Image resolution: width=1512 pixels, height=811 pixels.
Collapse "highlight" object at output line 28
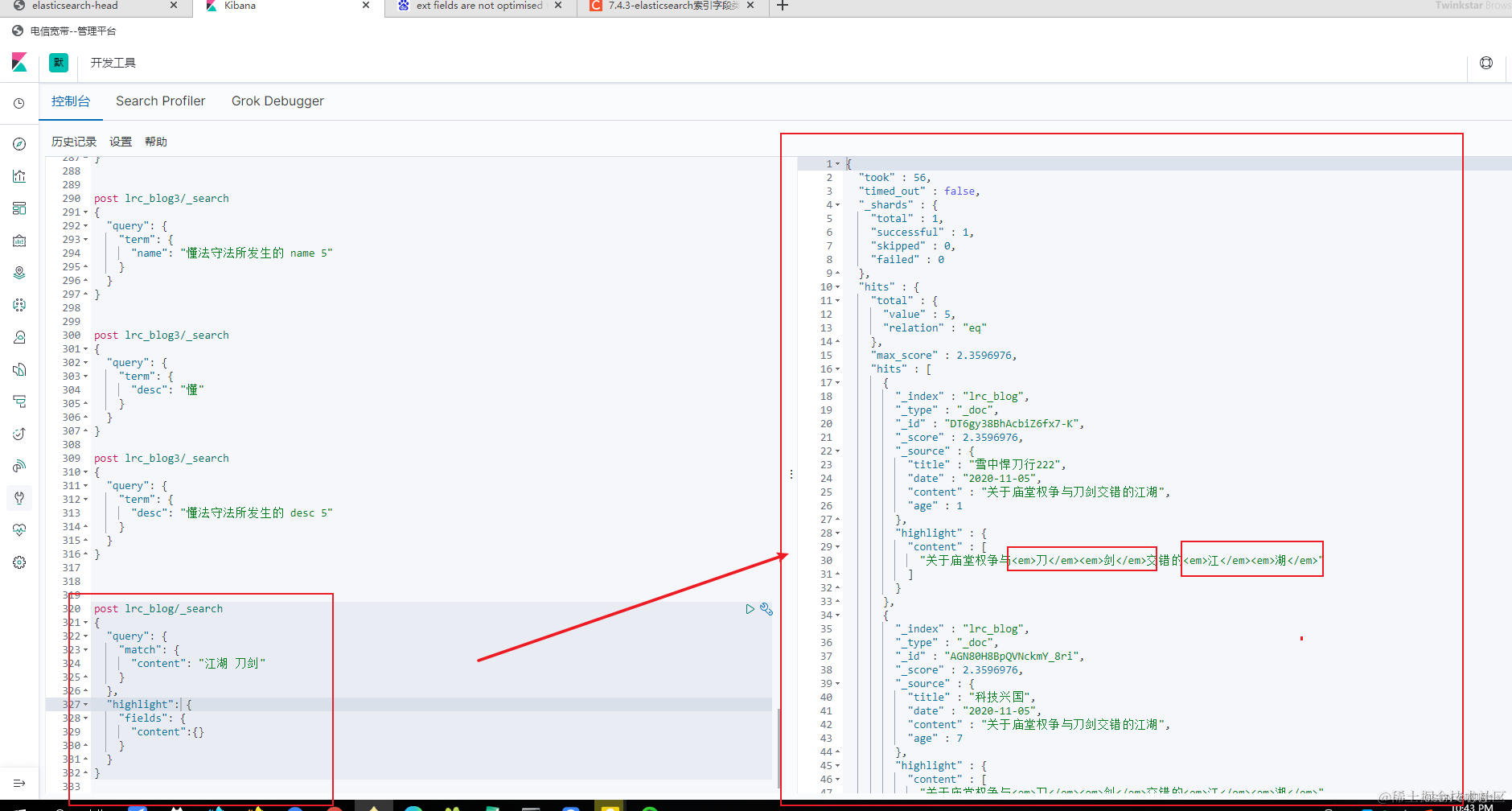837,533
